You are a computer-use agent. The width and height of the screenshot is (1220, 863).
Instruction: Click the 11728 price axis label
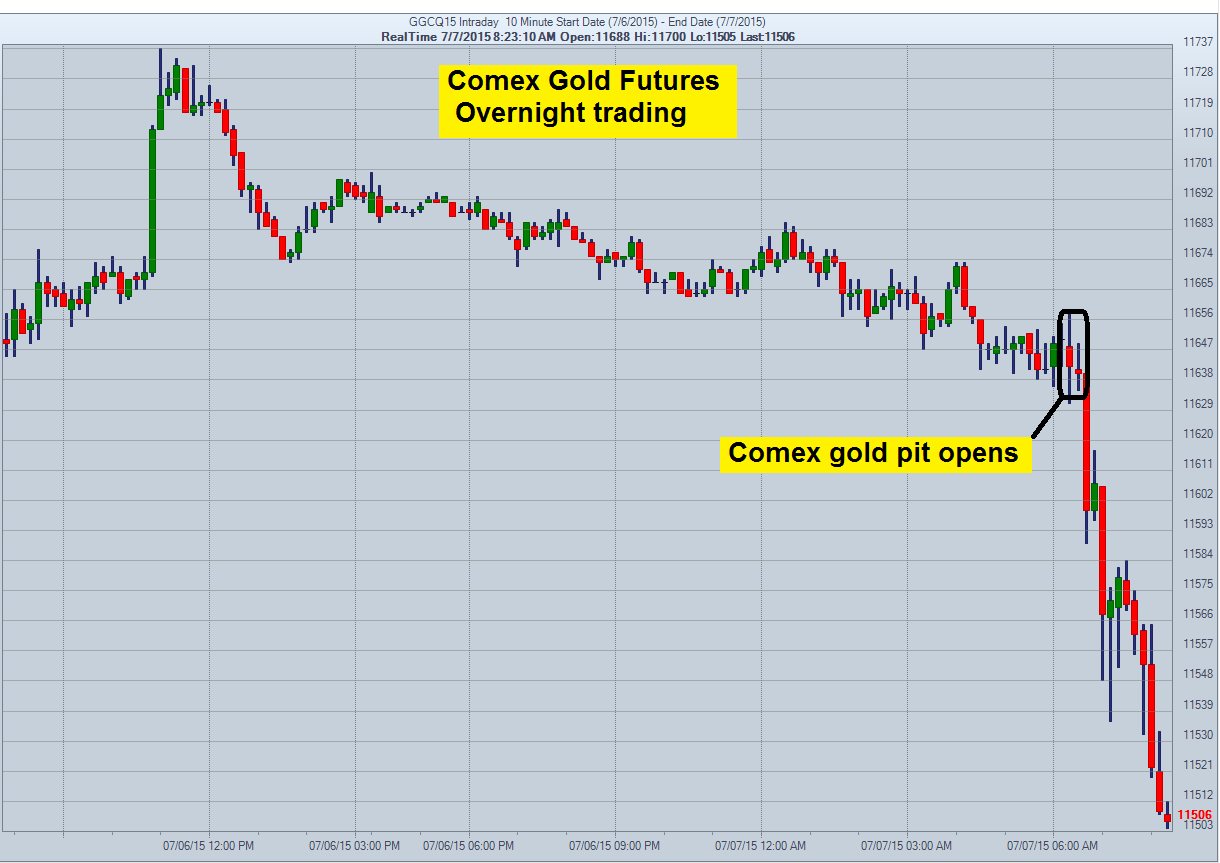[x=1198, y=72]
